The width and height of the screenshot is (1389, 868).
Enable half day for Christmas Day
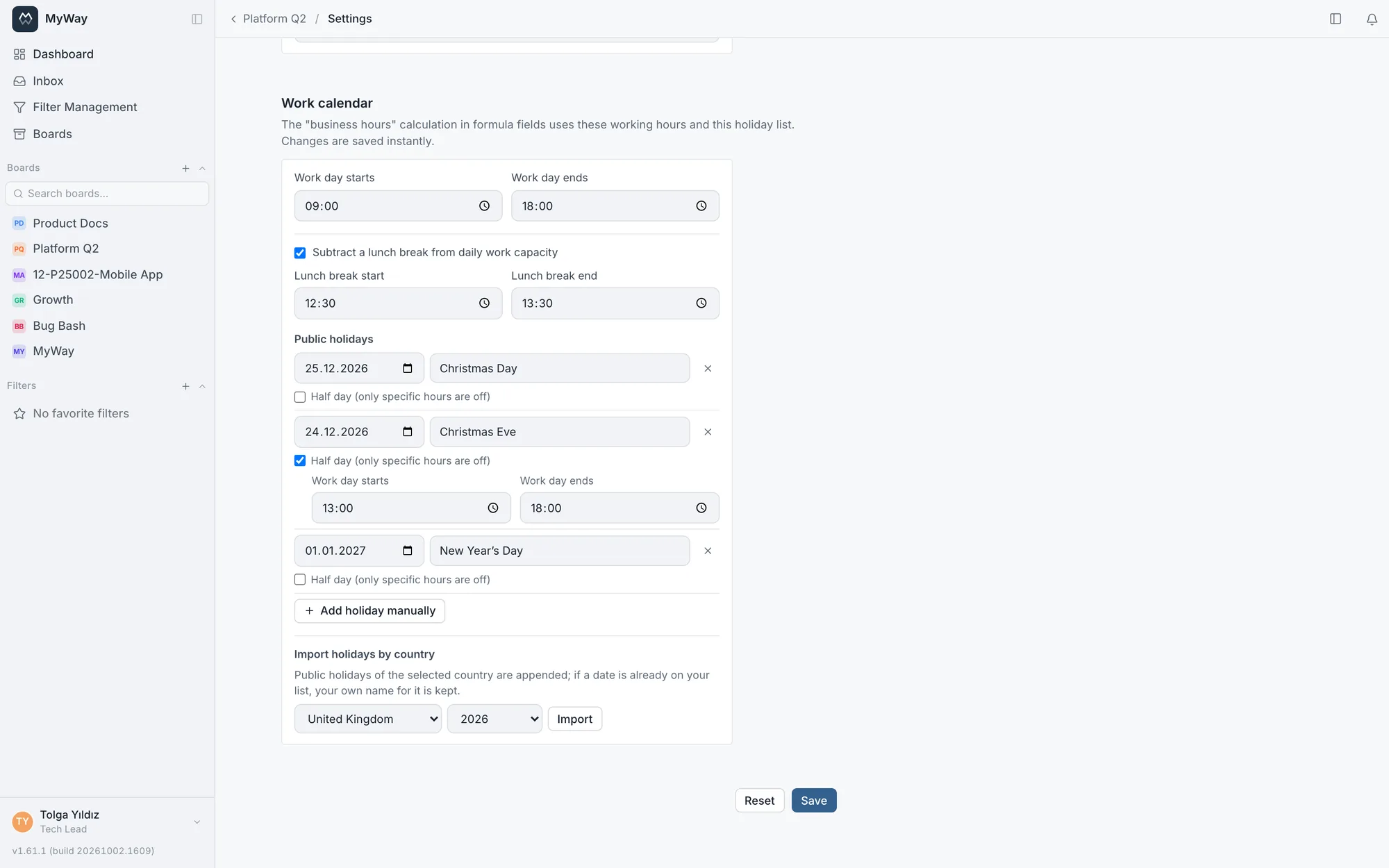(300, 397)
